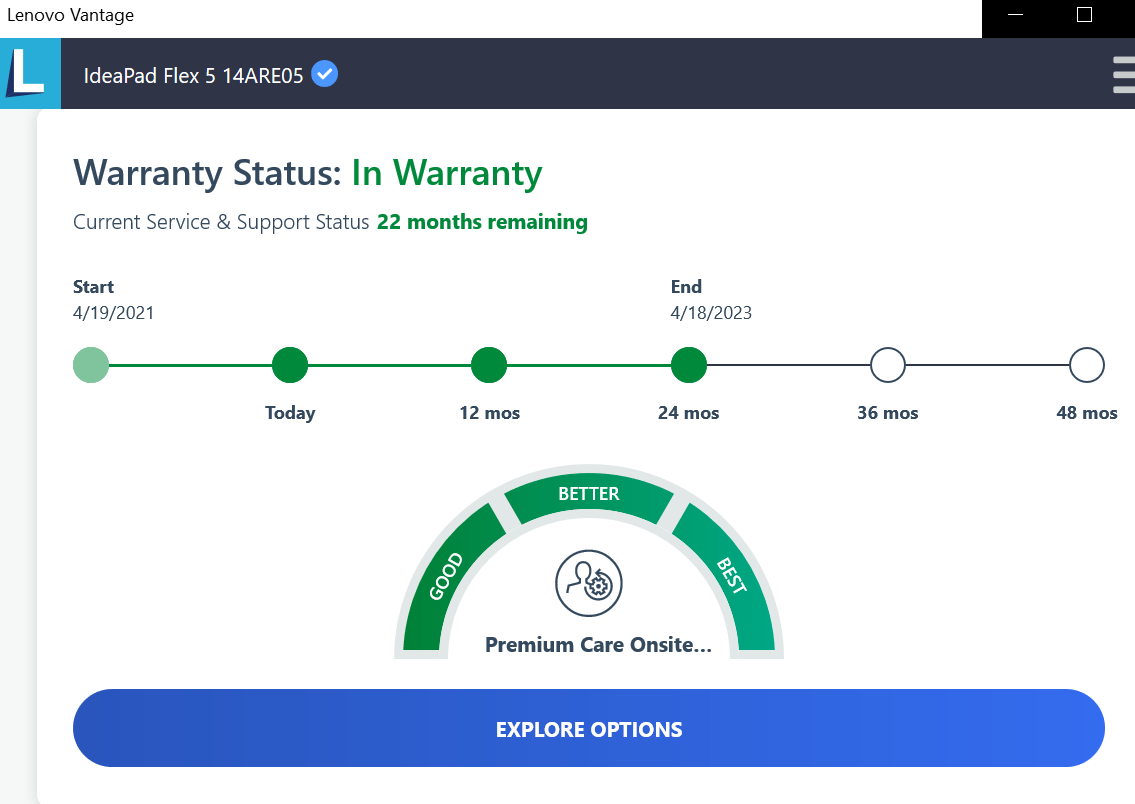Click the 48 mos timeline circle
Viewport: 1135px width, 804px height.
[1087, 365]
